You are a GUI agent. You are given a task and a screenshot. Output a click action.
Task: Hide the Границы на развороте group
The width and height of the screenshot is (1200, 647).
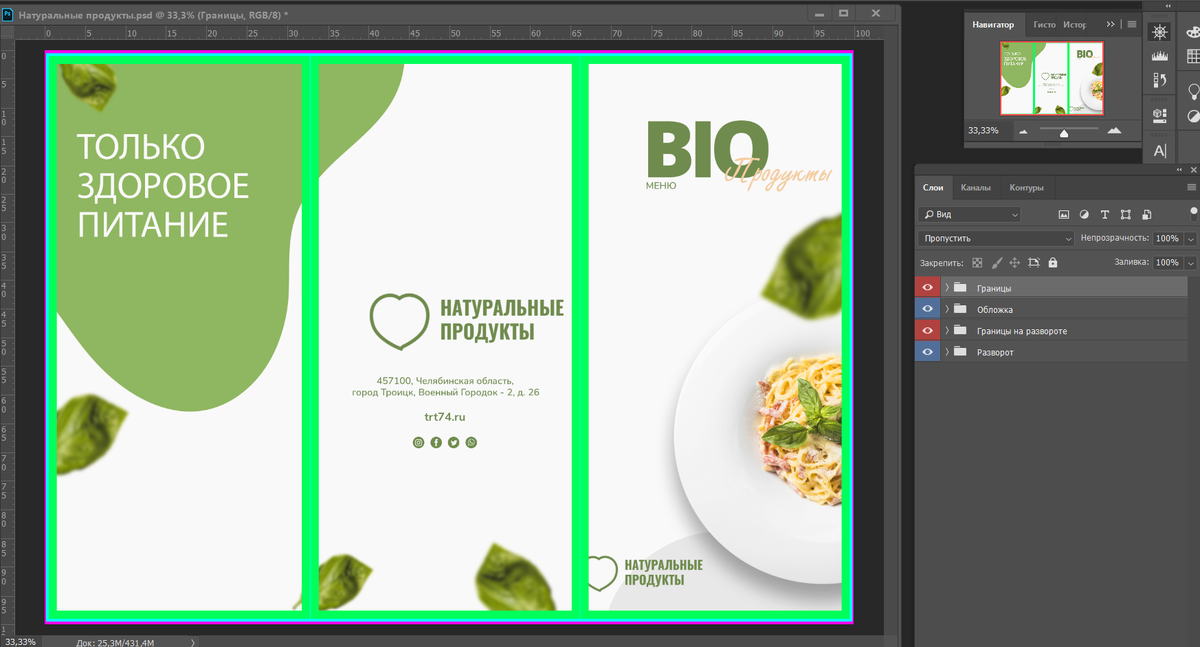click(x=927, y=330)
